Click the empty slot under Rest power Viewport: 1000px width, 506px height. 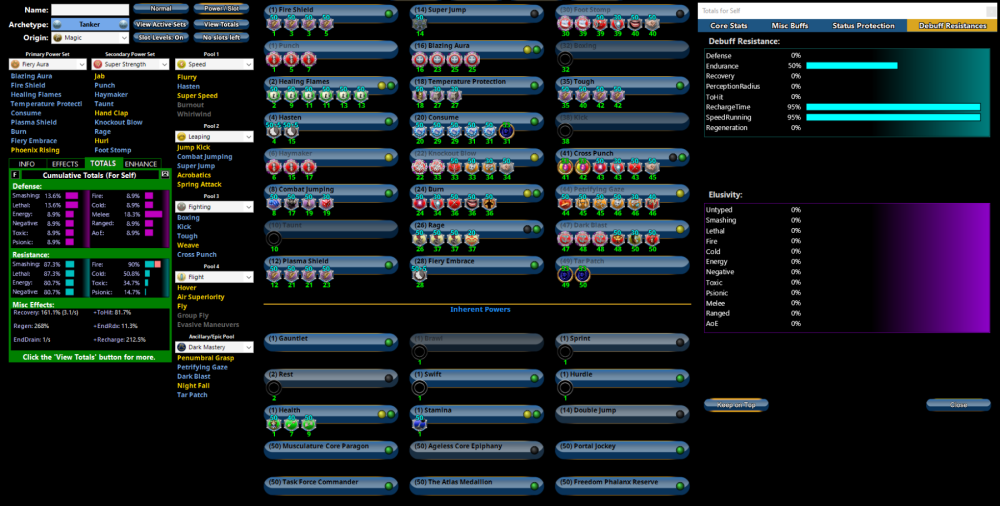click(272, 388)
